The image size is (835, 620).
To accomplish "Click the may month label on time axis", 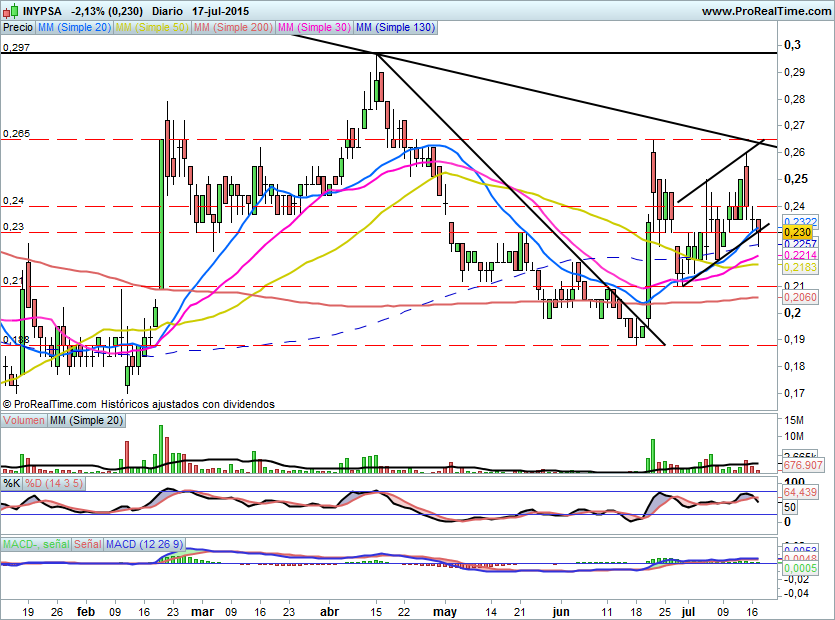I will pyautogui.click(x=445, y=612).
